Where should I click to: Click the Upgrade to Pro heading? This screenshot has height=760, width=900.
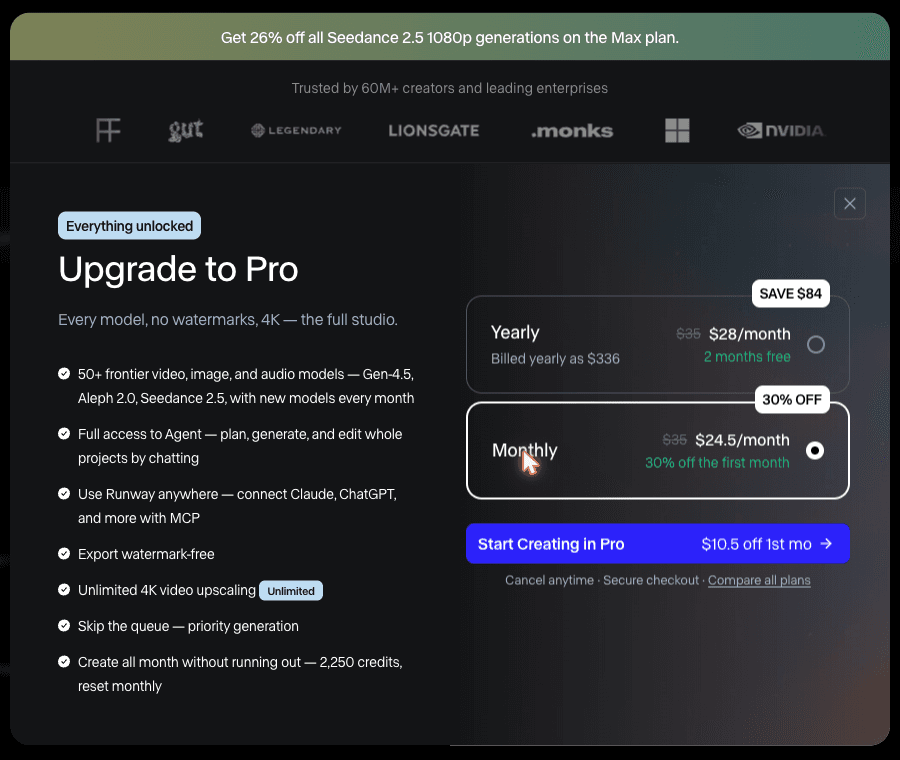click(x=179, y=269)
